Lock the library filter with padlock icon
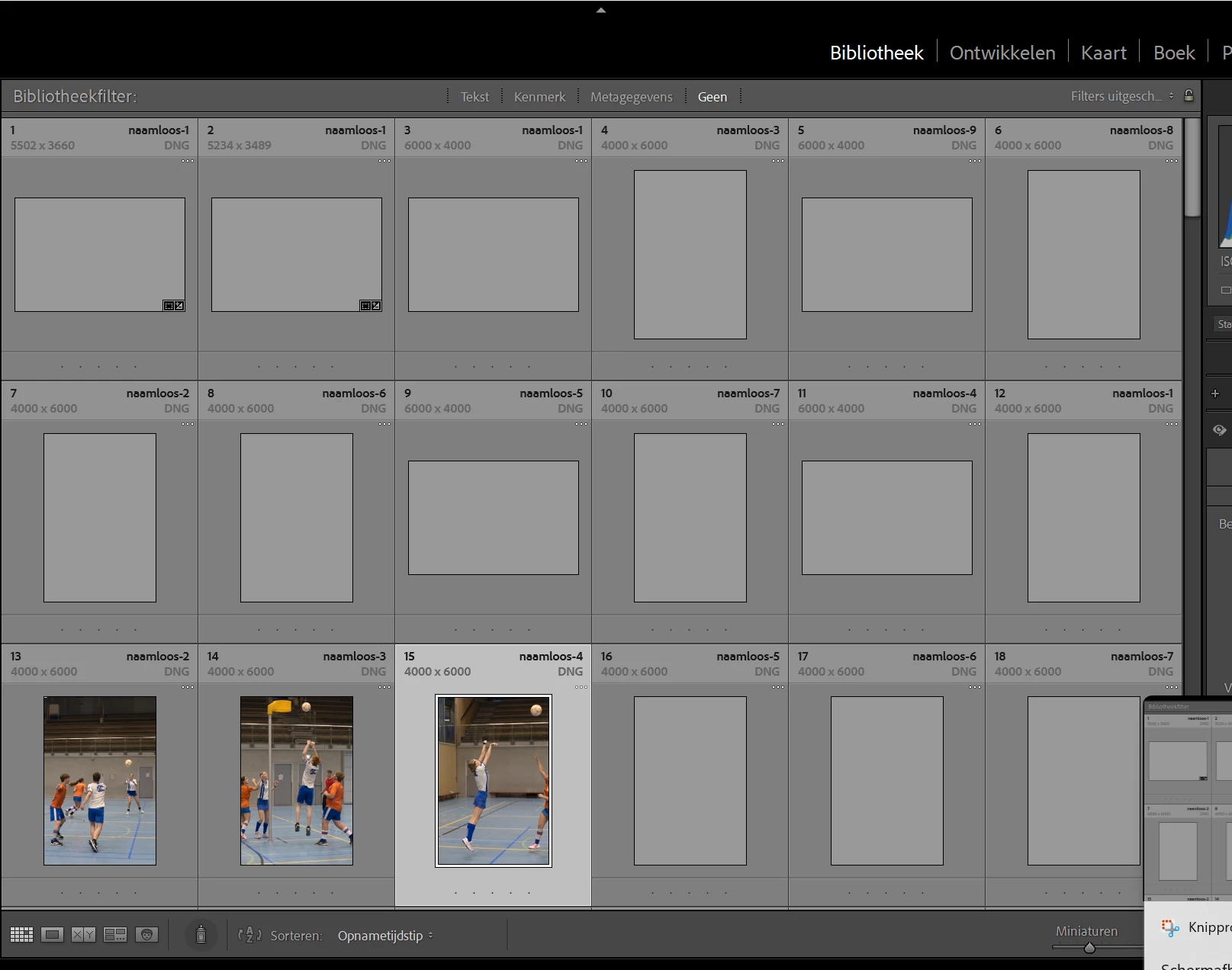Image resolution: width=1232 pixels, height=970 pixels. [x=1189, y=96]
